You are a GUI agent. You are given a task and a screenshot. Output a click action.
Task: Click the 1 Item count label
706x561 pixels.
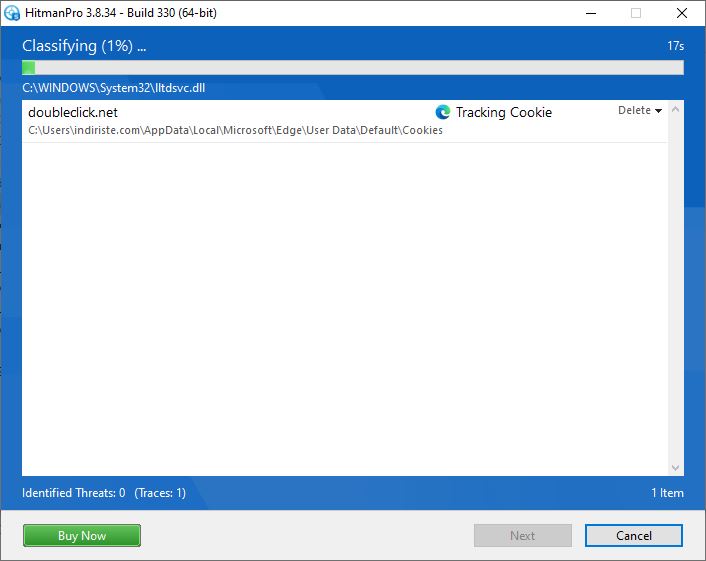[667, 493]
